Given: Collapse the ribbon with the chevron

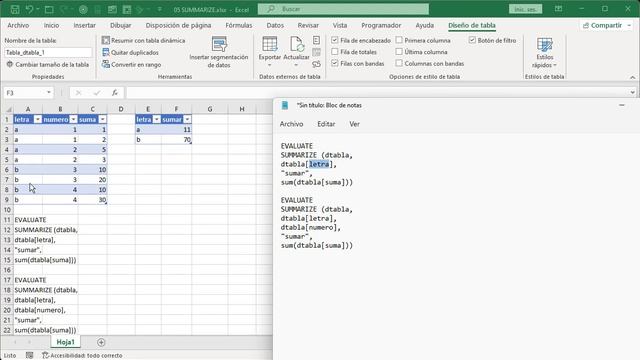Looking at the screenshot, I should pos(632,77).
